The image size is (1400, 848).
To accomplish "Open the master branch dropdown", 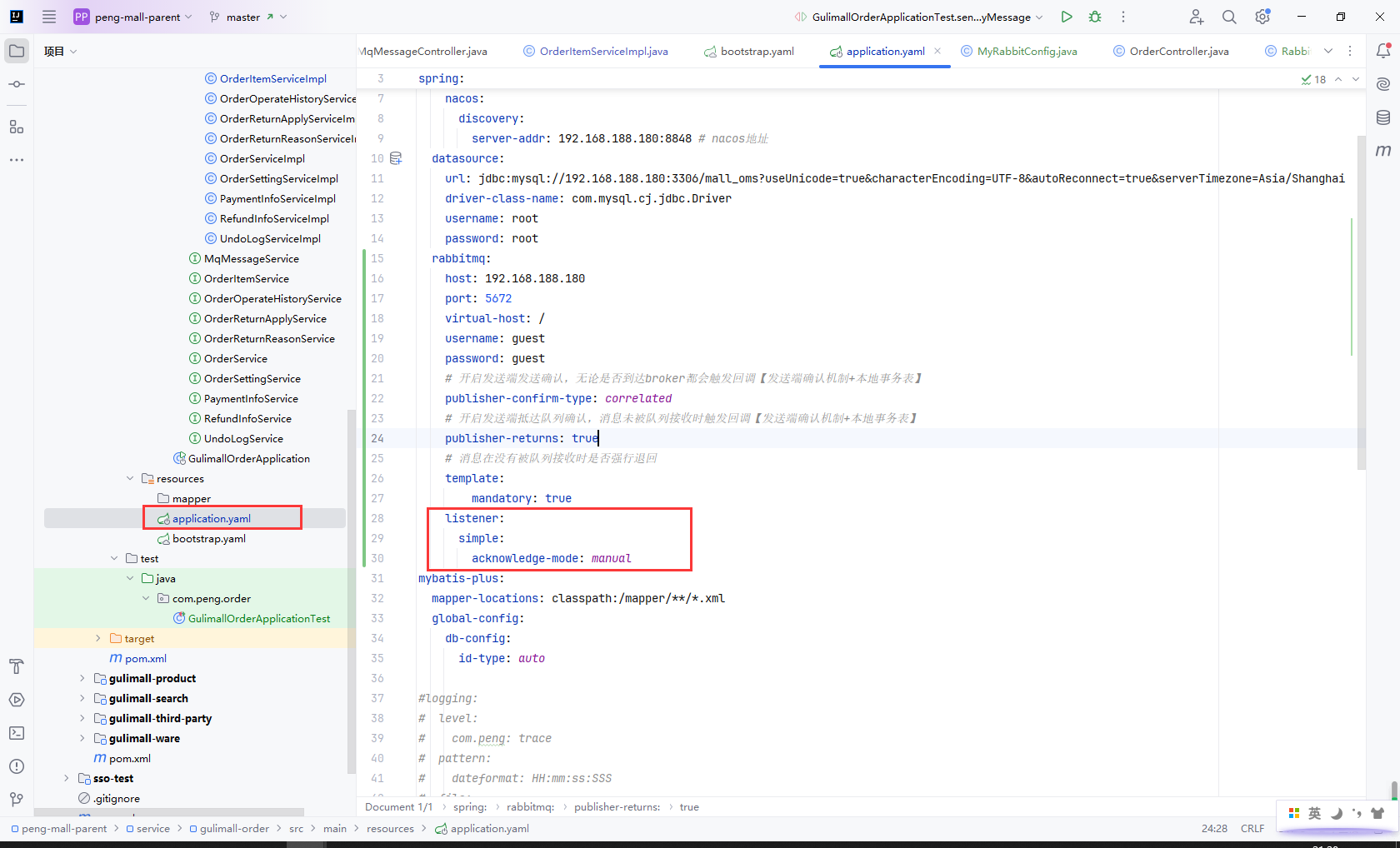I will pyautogui.click(x=247, y=17).
